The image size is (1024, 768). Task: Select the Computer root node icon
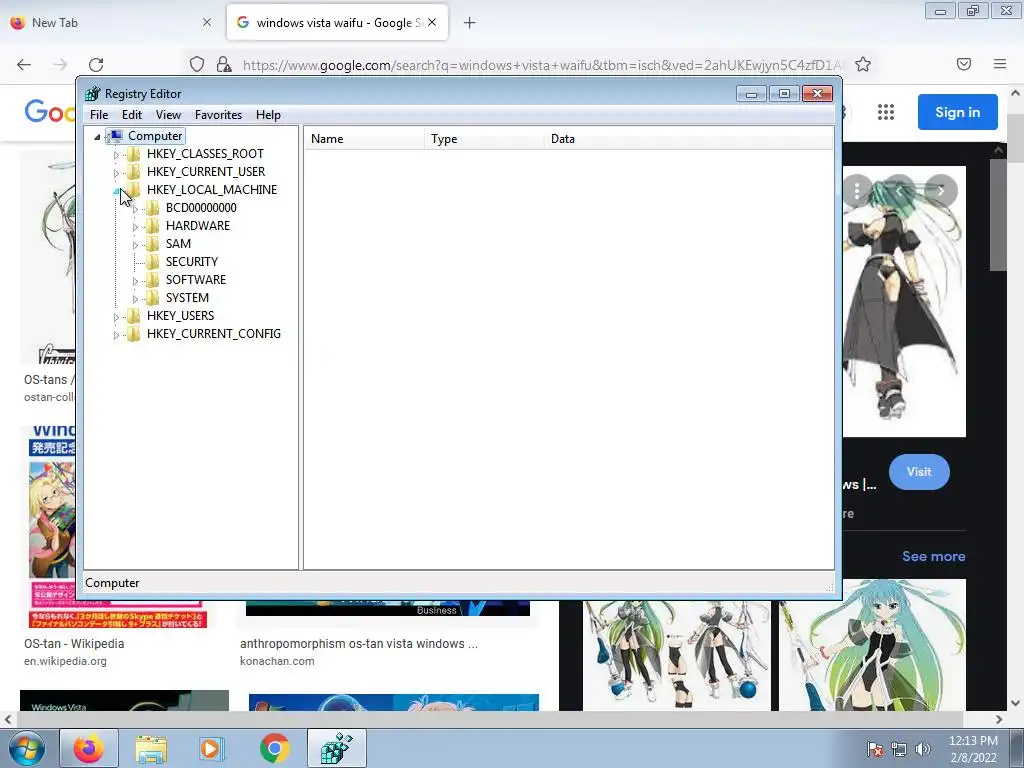coord(116,136)
